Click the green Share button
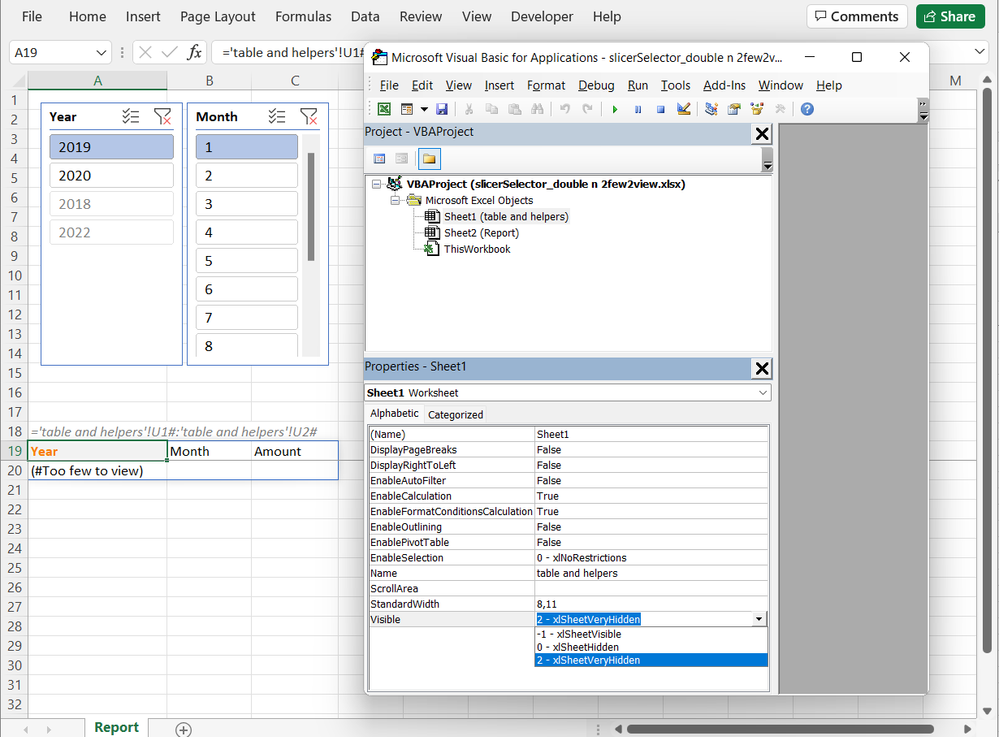The height and width of the screenshot is (737, 999). click(950, 17)
